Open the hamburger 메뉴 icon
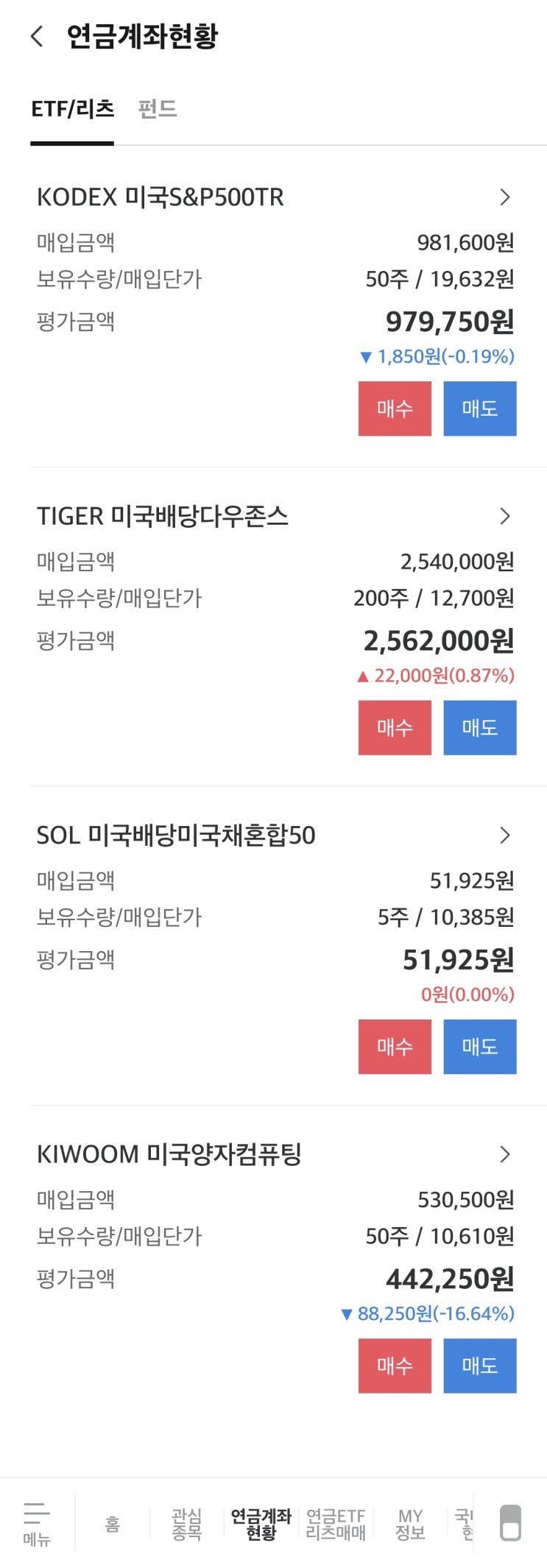547x1568 pixels. [x=36, y=1524]
